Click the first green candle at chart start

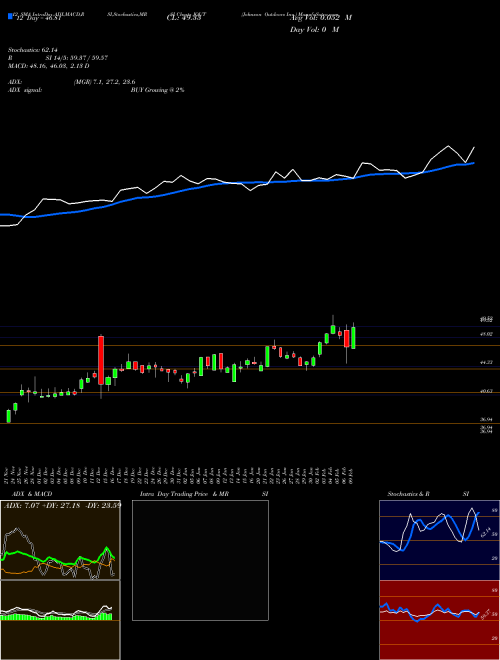[x=8, y=416]
